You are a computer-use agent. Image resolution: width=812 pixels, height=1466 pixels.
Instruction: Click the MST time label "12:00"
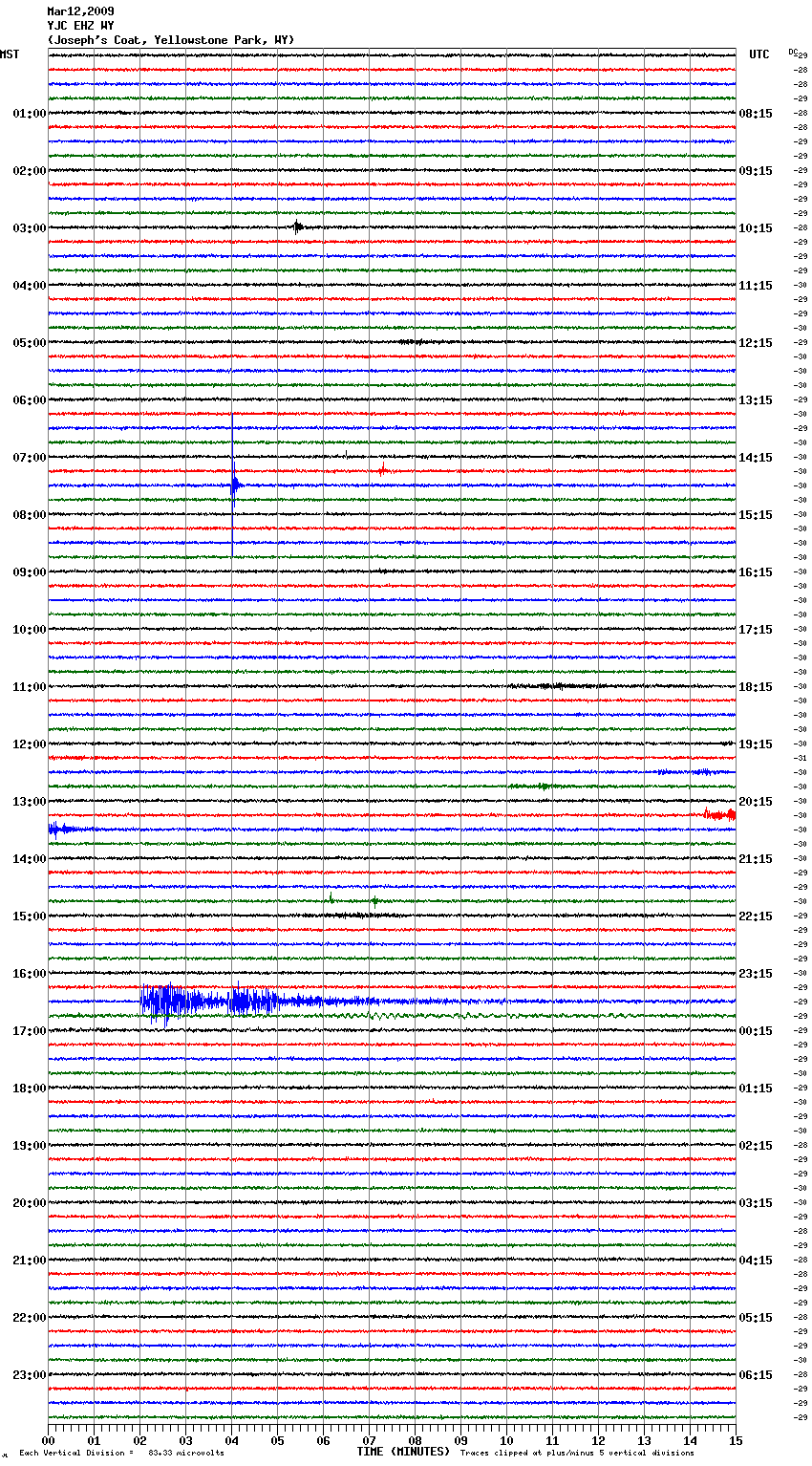[x=30, y=744]
